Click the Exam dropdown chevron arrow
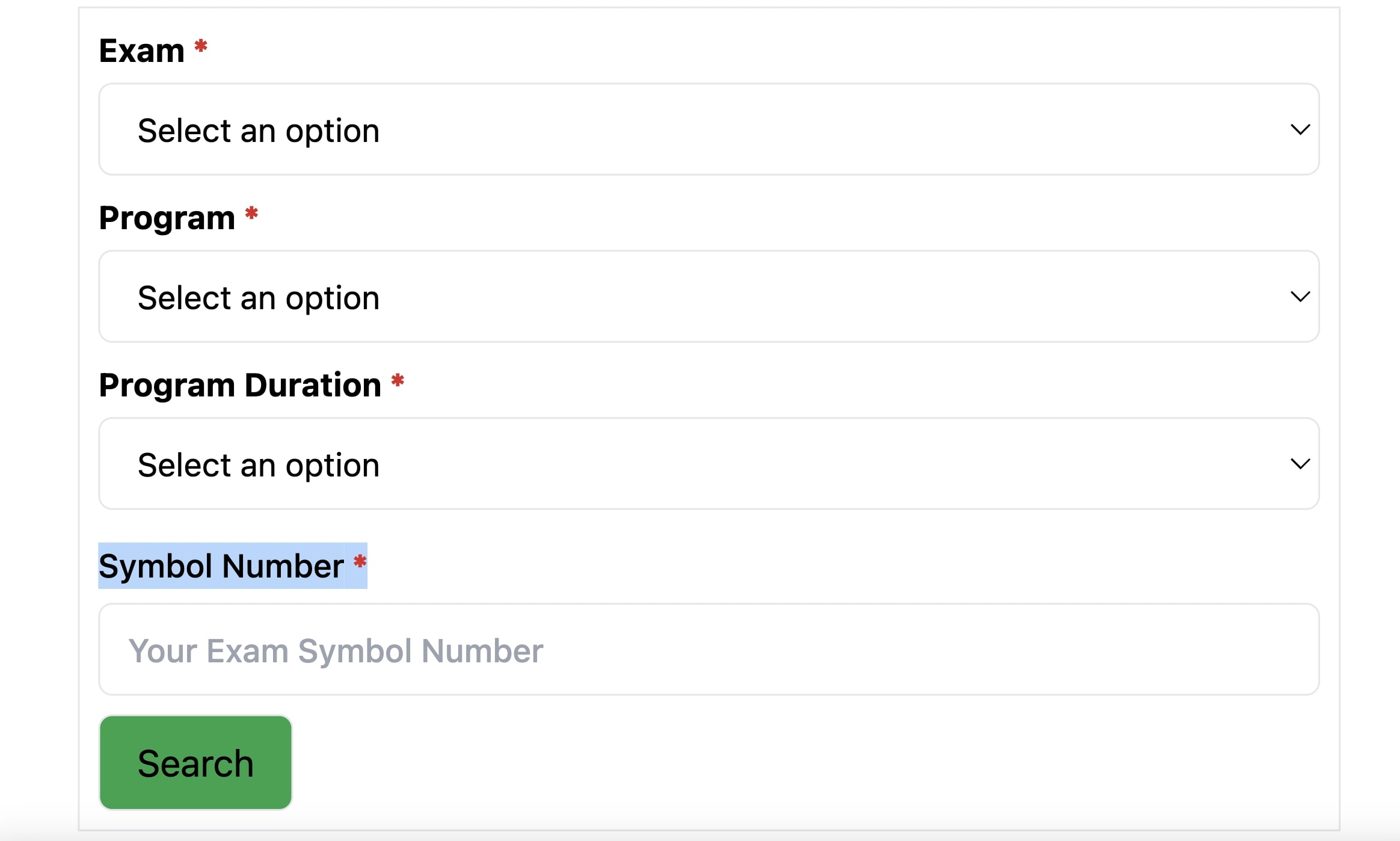Viewport: 1400px width, 841px height. pyautogui.click(x=1300, y=130)
